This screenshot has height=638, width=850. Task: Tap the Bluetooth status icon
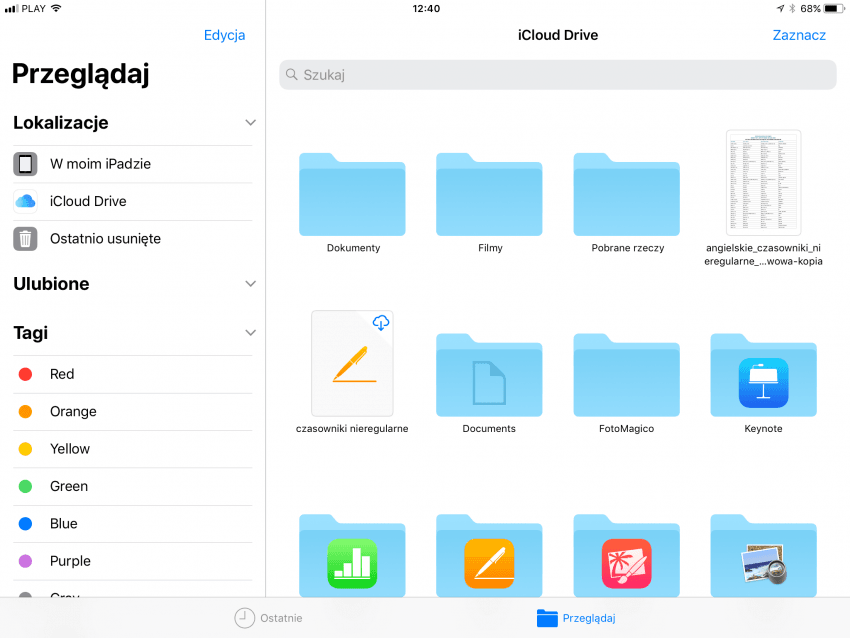click(x=792, y=8)
